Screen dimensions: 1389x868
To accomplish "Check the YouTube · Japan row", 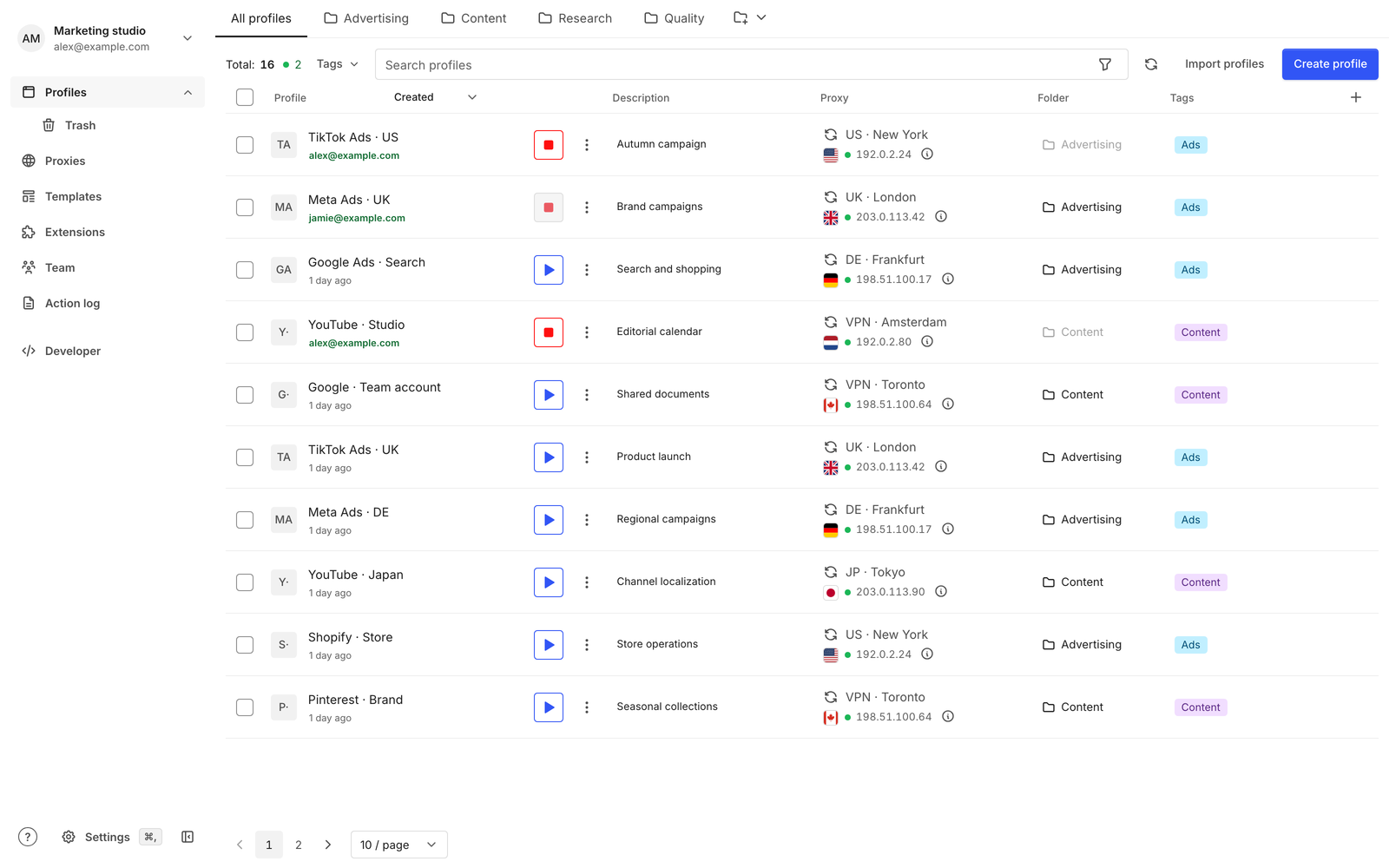I will (245, 582).
